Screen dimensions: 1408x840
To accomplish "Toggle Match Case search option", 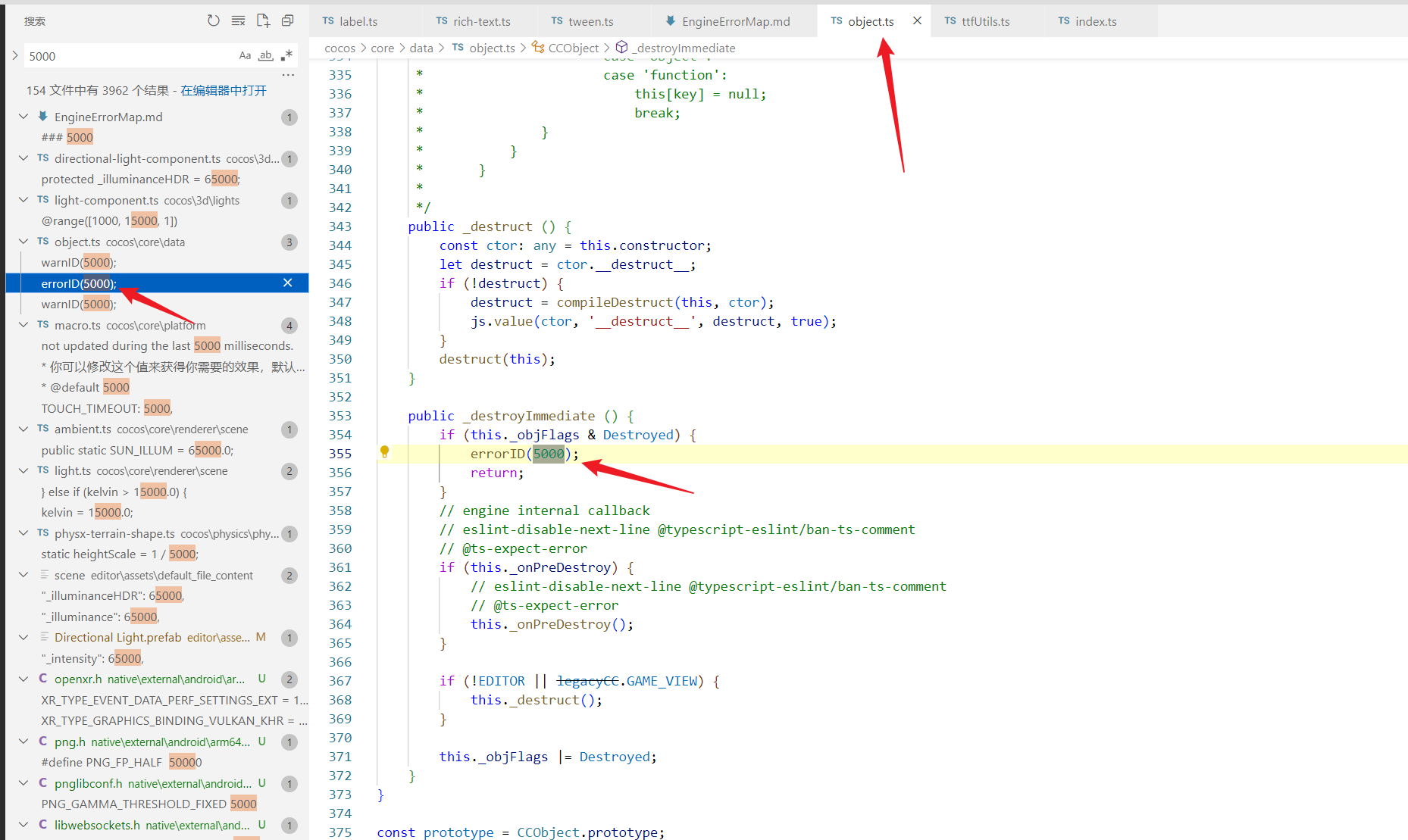I will coord(245,55).
